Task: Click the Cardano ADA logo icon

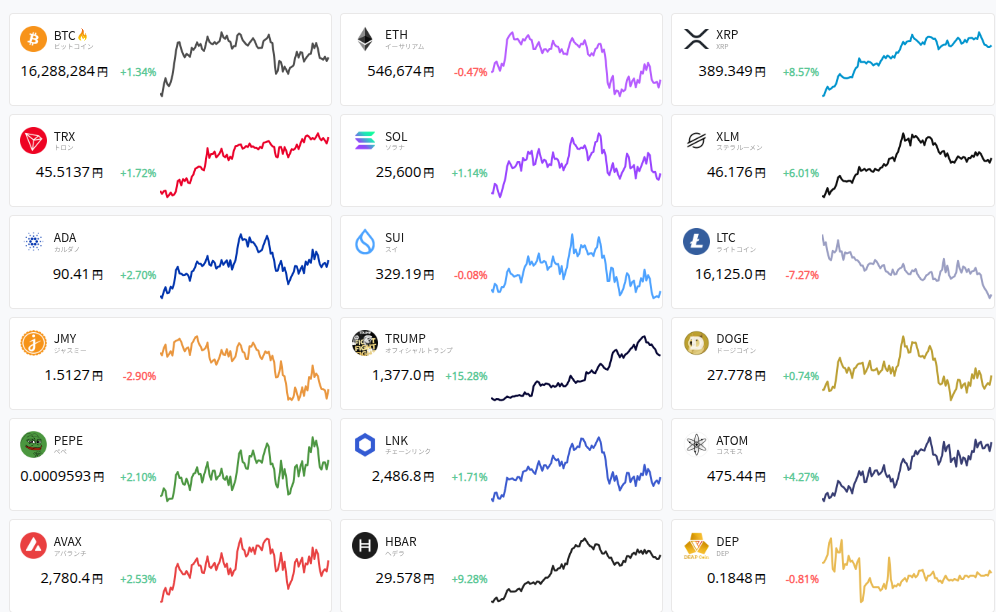Action: (34, 242)
